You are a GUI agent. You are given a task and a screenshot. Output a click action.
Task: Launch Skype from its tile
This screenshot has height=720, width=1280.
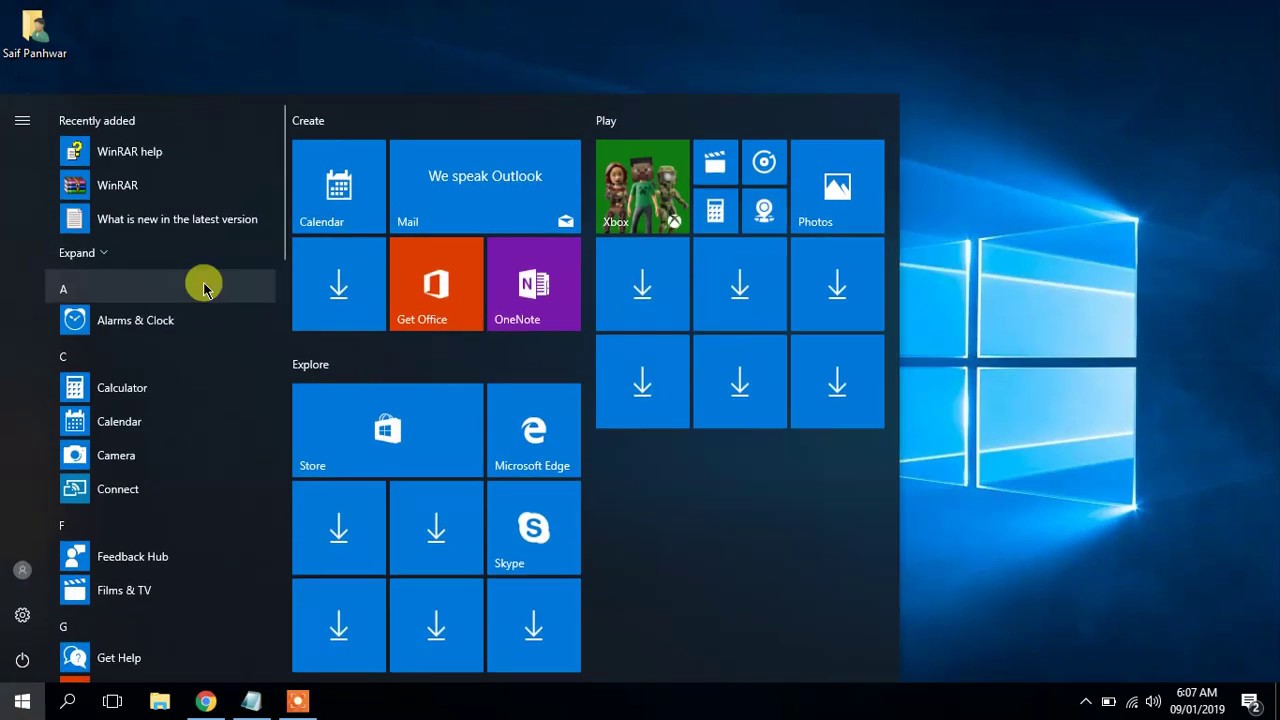pyautogui.click(x=533, y=528)
